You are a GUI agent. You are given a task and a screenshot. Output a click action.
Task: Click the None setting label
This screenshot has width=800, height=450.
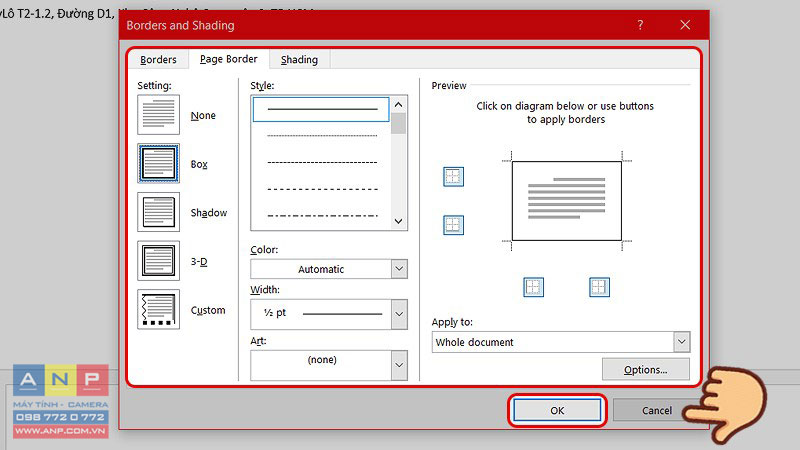pyautogui.click(x=203, y=116)
